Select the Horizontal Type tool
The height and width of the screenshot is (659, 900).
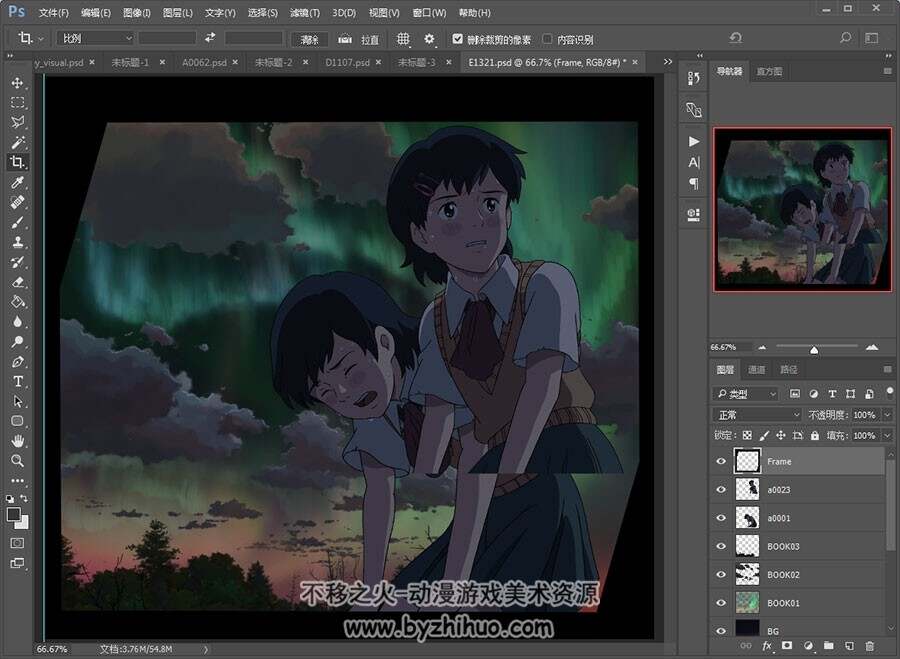(17, 381)
